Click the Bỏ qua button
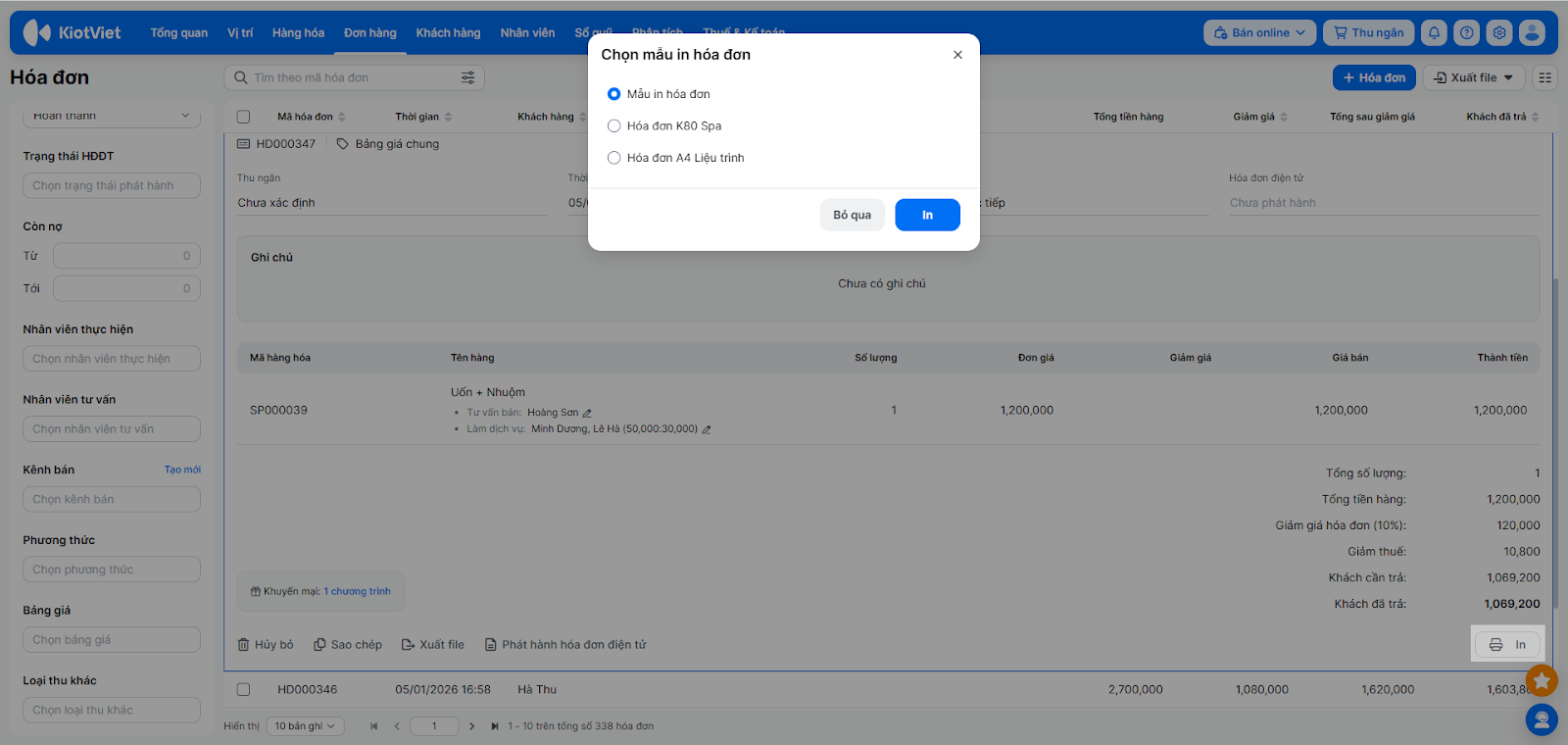 853,215
